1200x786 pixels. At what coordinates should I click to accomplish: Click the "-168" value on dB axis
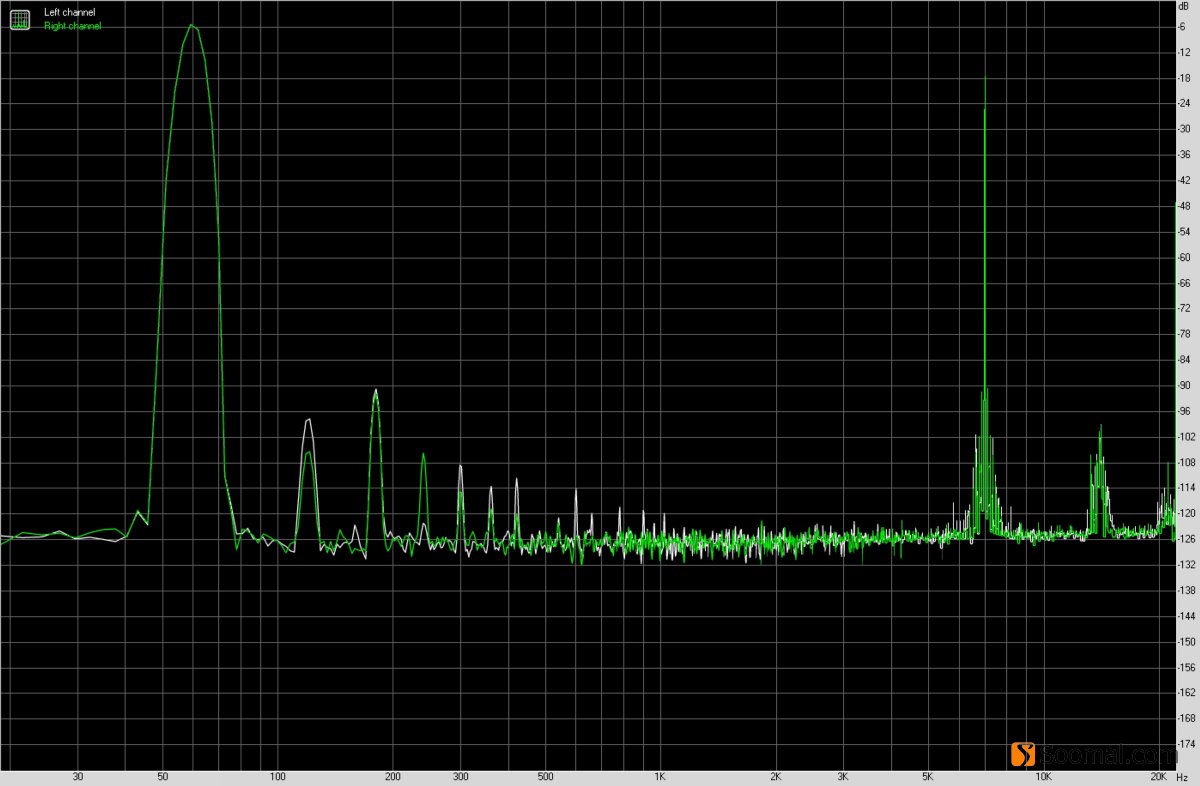pyautogui.click(x=1187, y=718)
